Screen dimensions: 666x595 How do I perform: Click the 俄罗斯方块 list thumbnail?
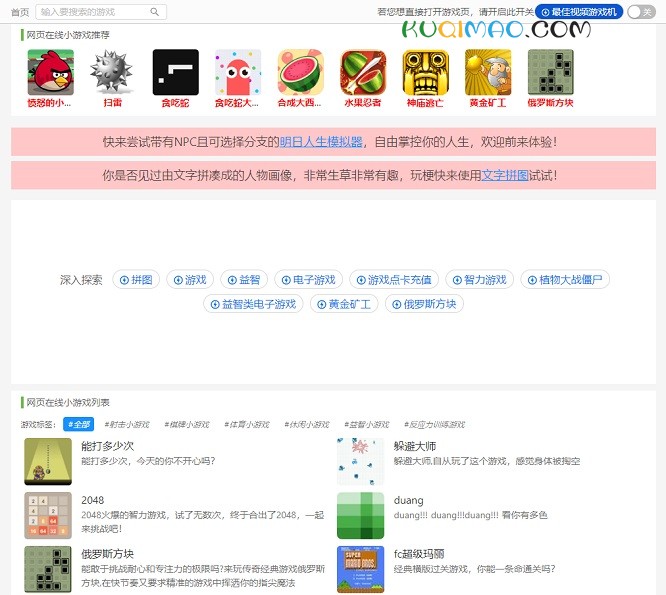[x=48, y=570]
